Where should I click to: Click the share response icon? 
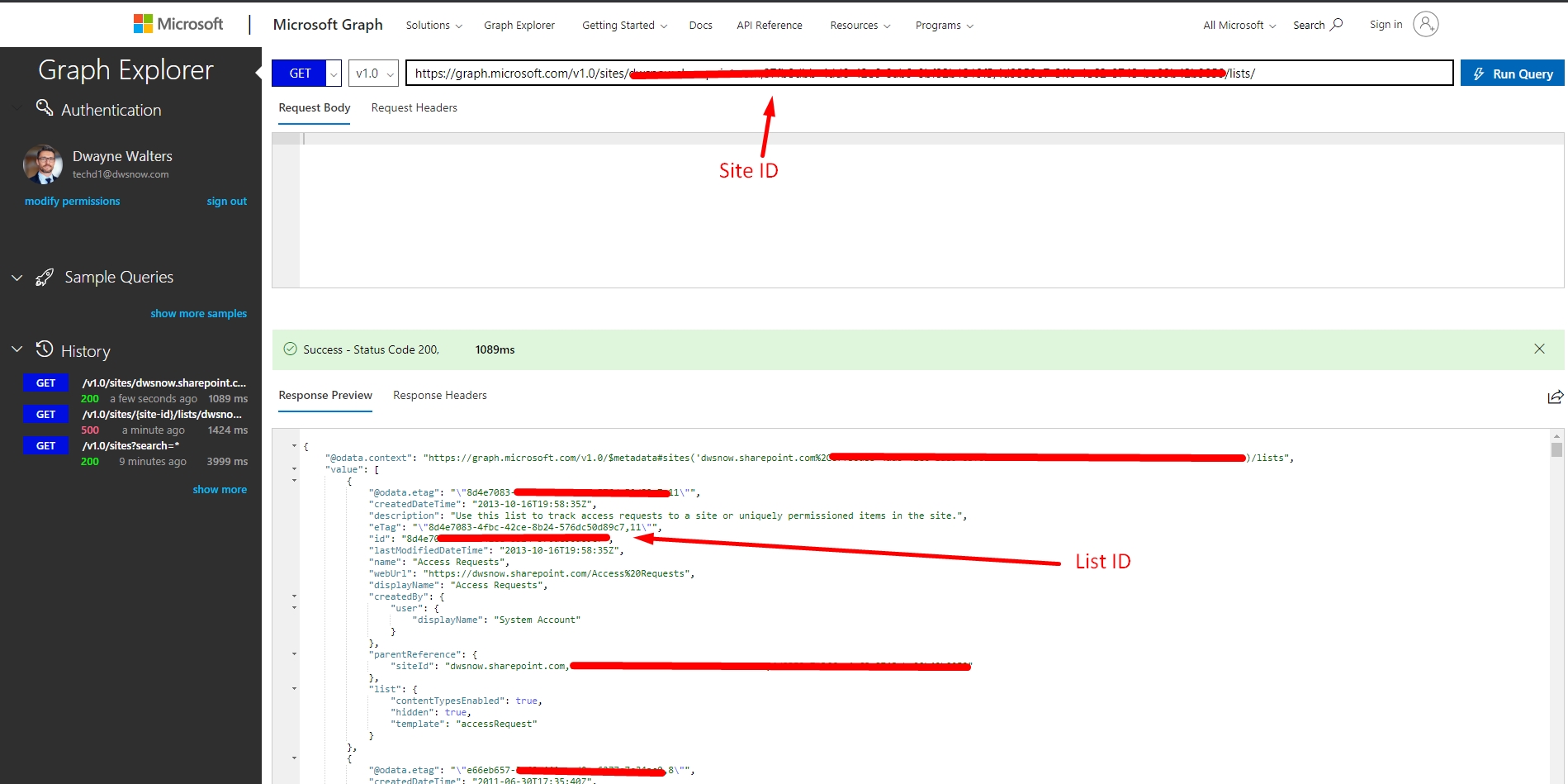(x=1555, y=397)
